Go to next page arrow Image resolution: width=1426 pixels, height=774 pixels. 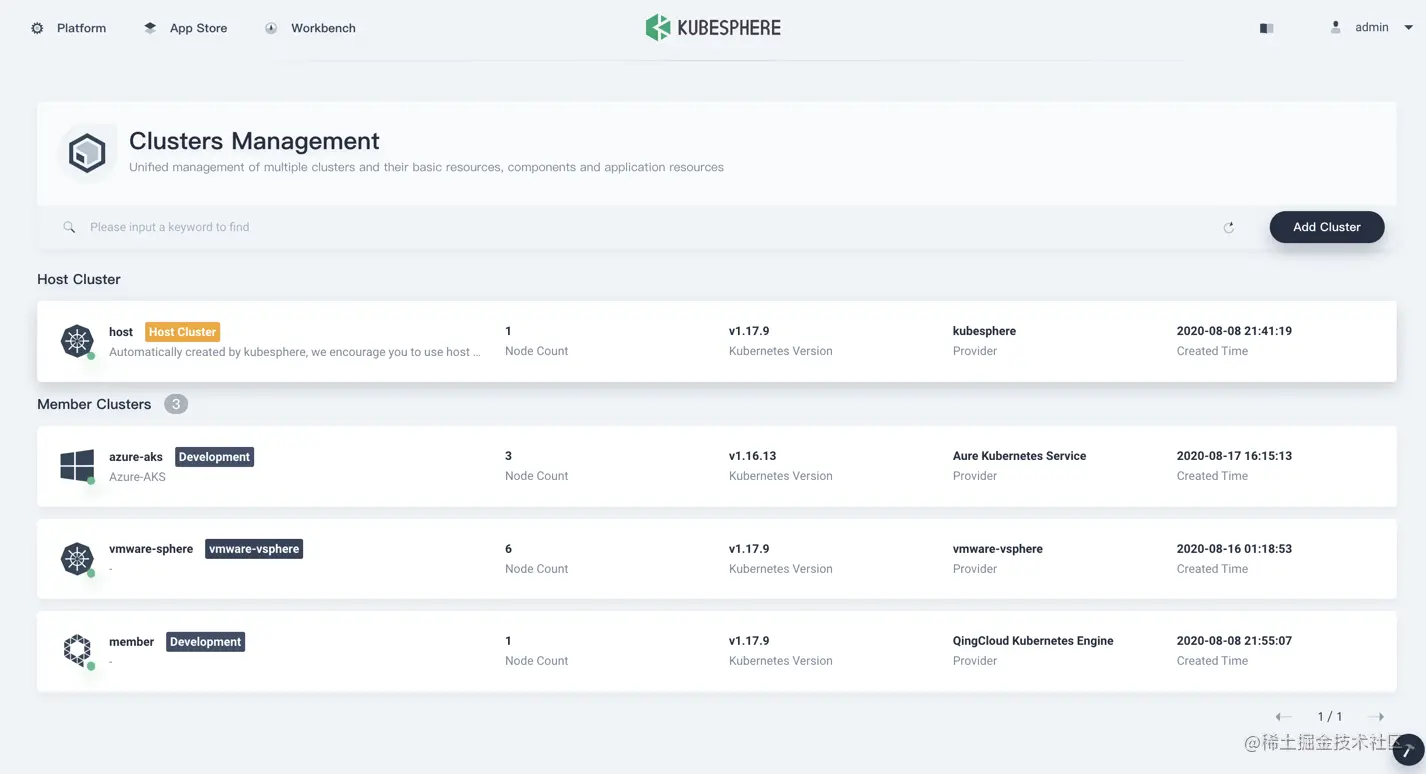click(1376, 717)
